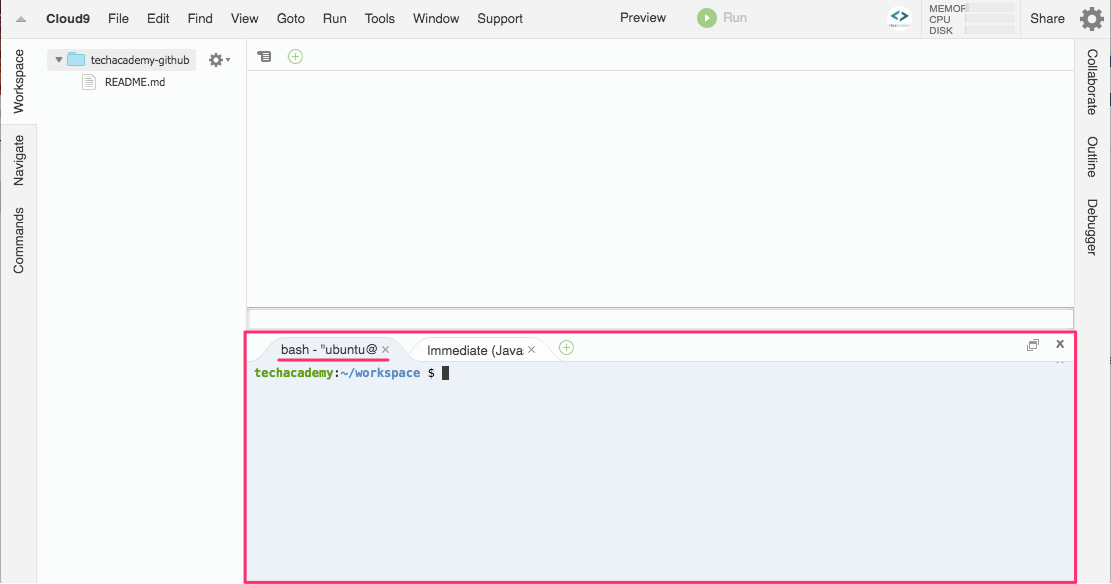Open the File menu
The width and height of the screenshot is (1111, 584).
pyautogui.click(x=118, y=18)
